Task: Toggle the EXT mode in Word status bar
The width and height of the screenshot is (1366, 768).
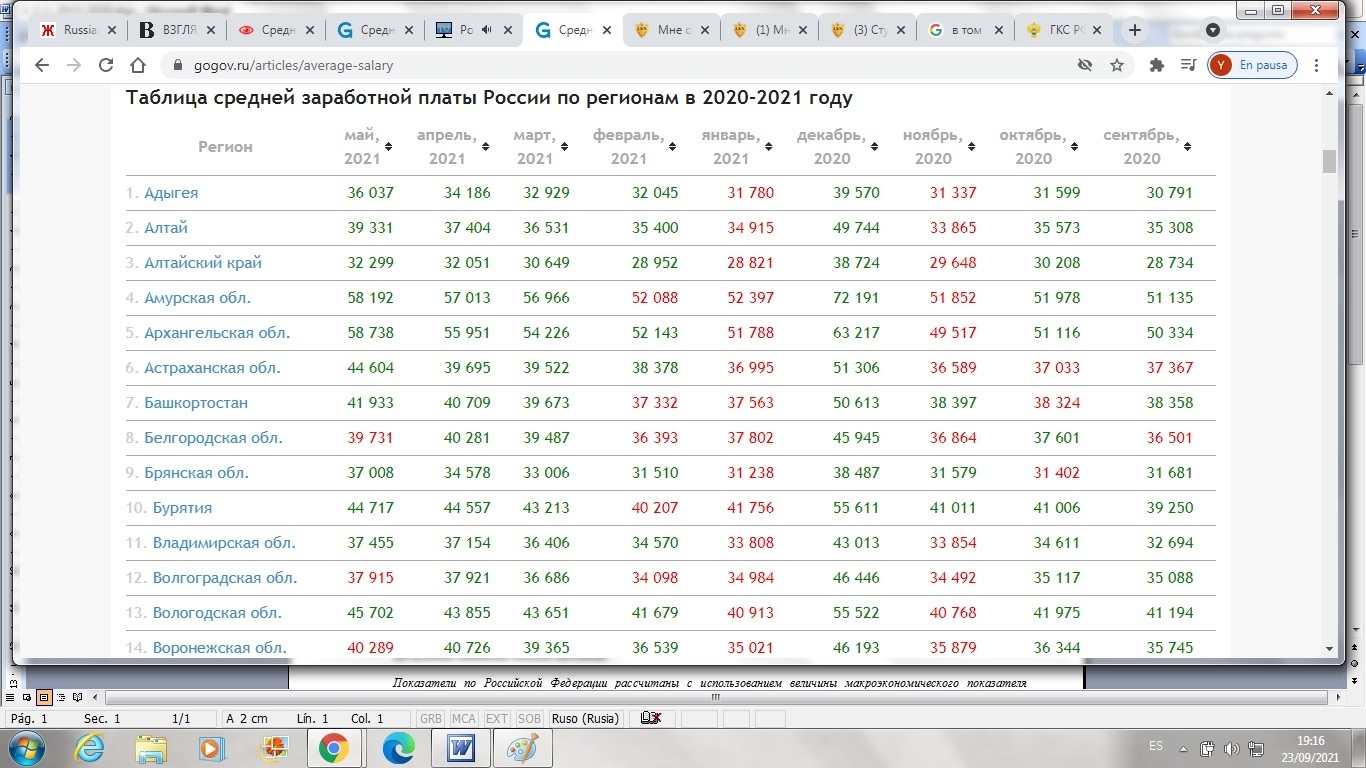Action: 496,719
